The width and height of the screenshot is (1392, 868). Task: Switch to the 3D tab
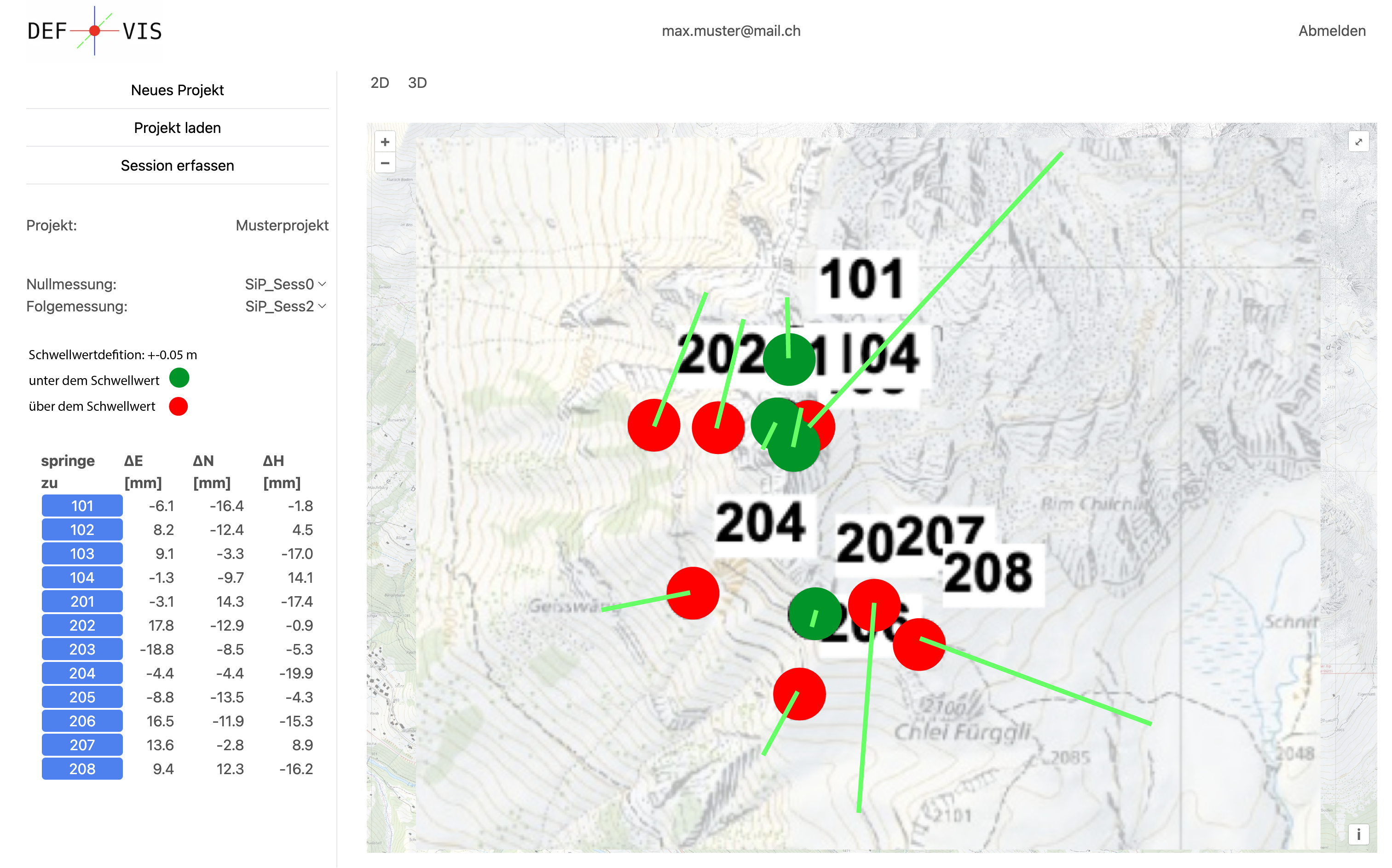417,83
